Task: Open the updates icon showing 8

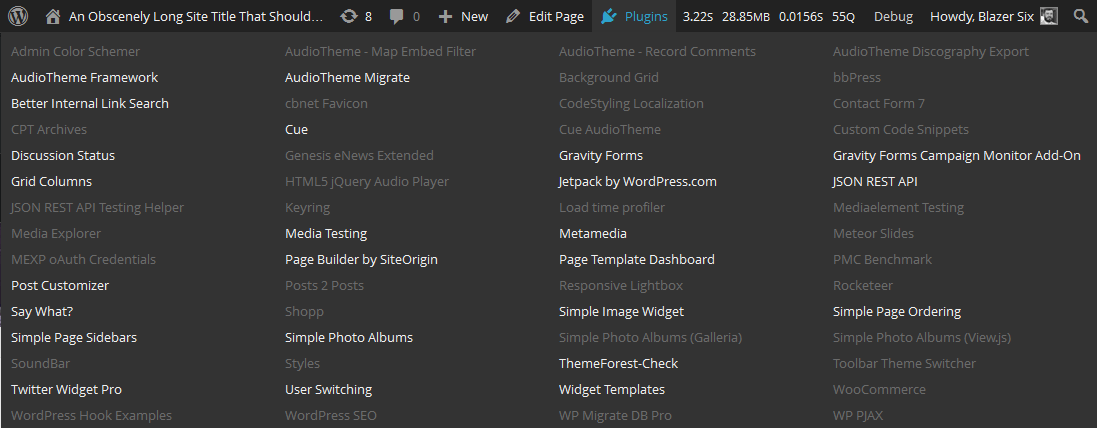Action: (x=348, y=16)
